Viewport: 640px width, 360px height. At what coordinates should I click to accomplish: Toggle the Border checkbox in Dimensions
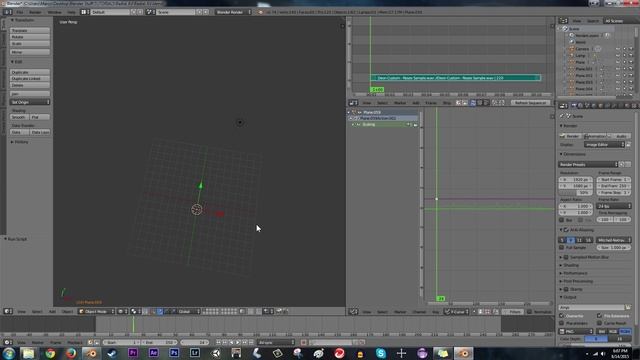(x=562, y=220)
